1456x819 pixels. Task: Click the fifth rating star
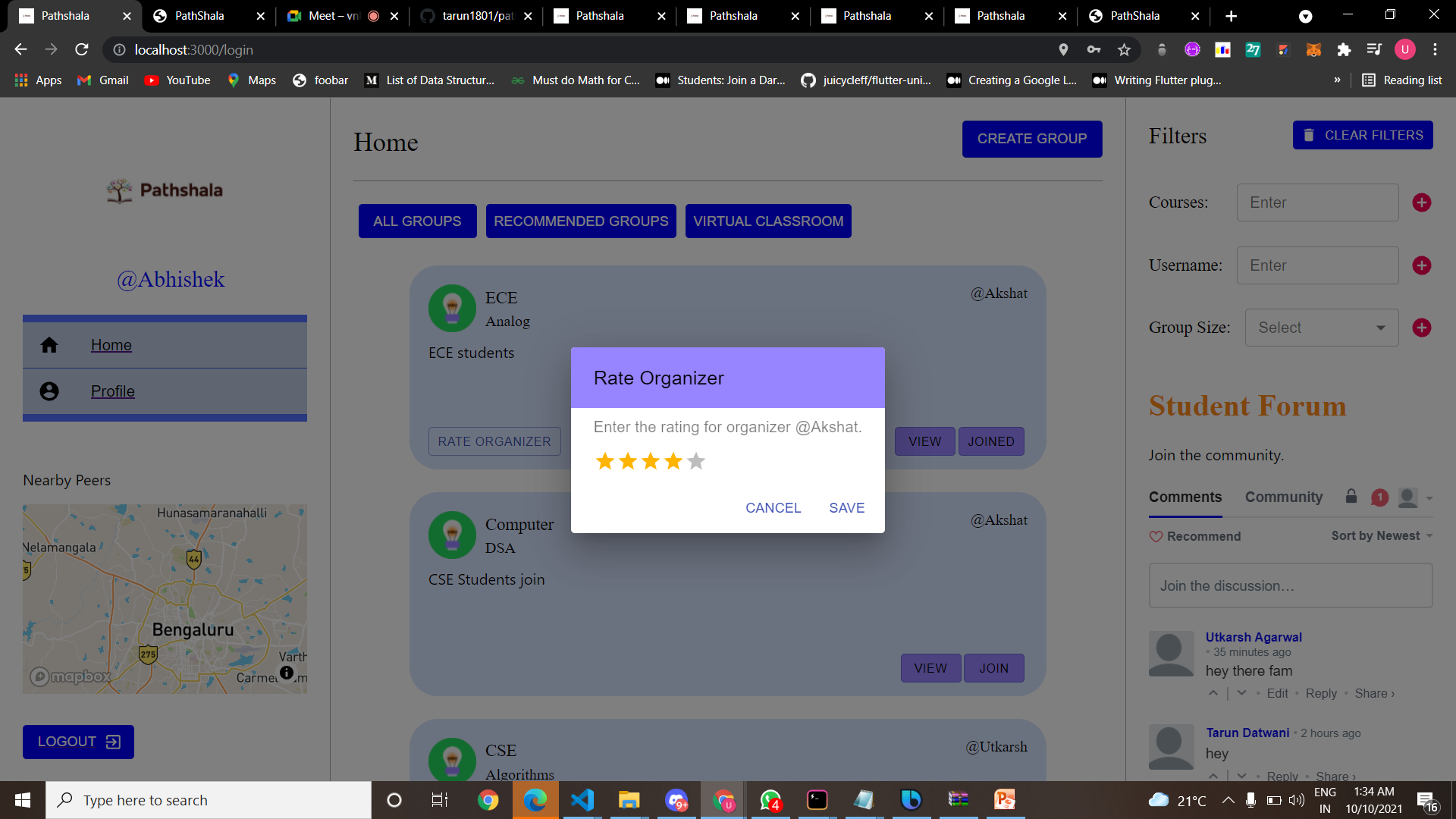tap(696, 461)
